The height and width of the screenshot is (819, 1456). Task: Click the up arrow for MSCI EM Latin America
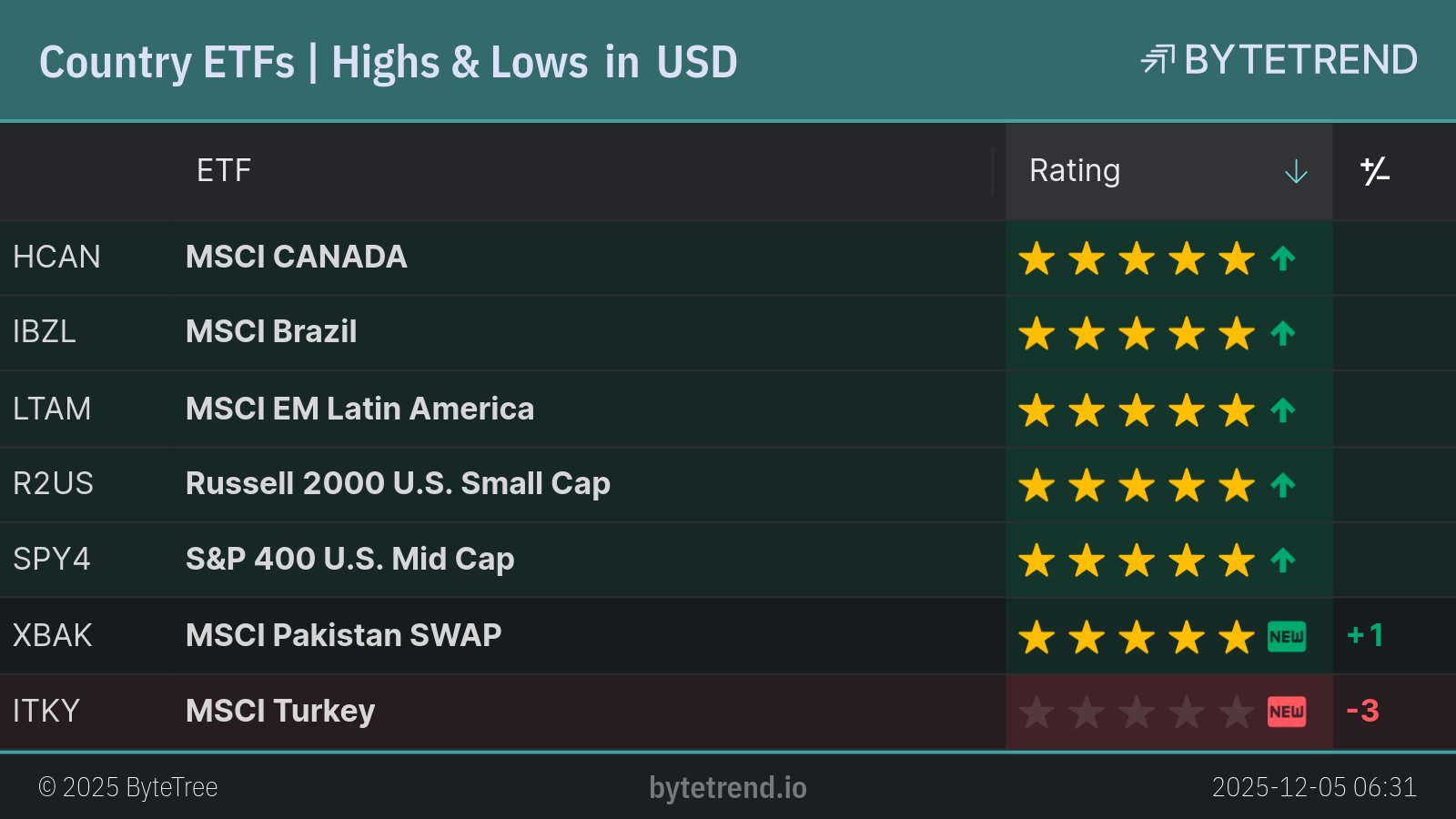[x=1283, y=410]
